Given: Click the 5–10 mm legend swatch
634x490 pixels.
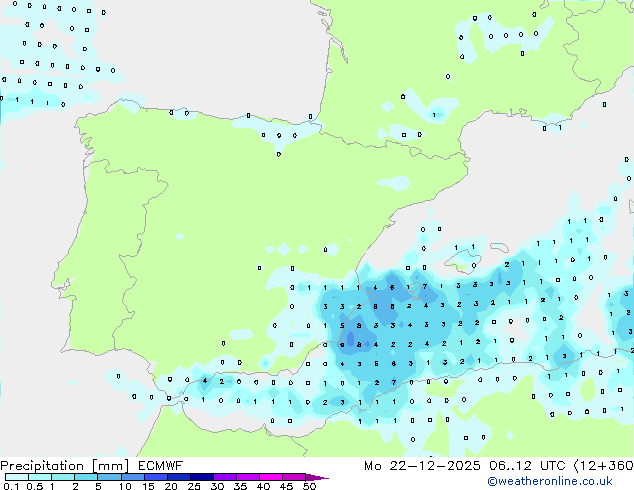Looking at the screenshot, I should (109, 477).
